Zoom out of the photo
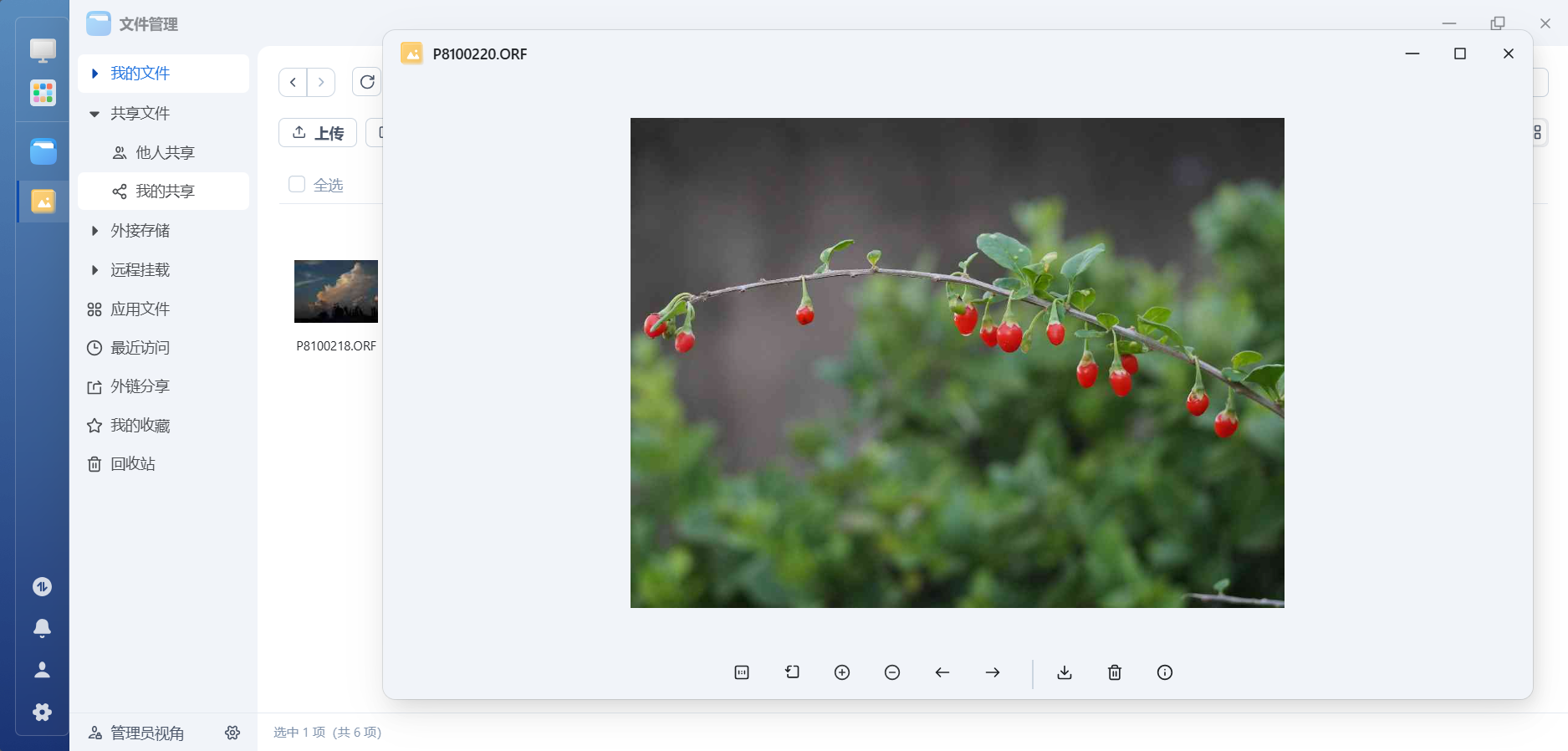Screen dimensions: 1568x751 pyautogui.click(x=892, y=672)
